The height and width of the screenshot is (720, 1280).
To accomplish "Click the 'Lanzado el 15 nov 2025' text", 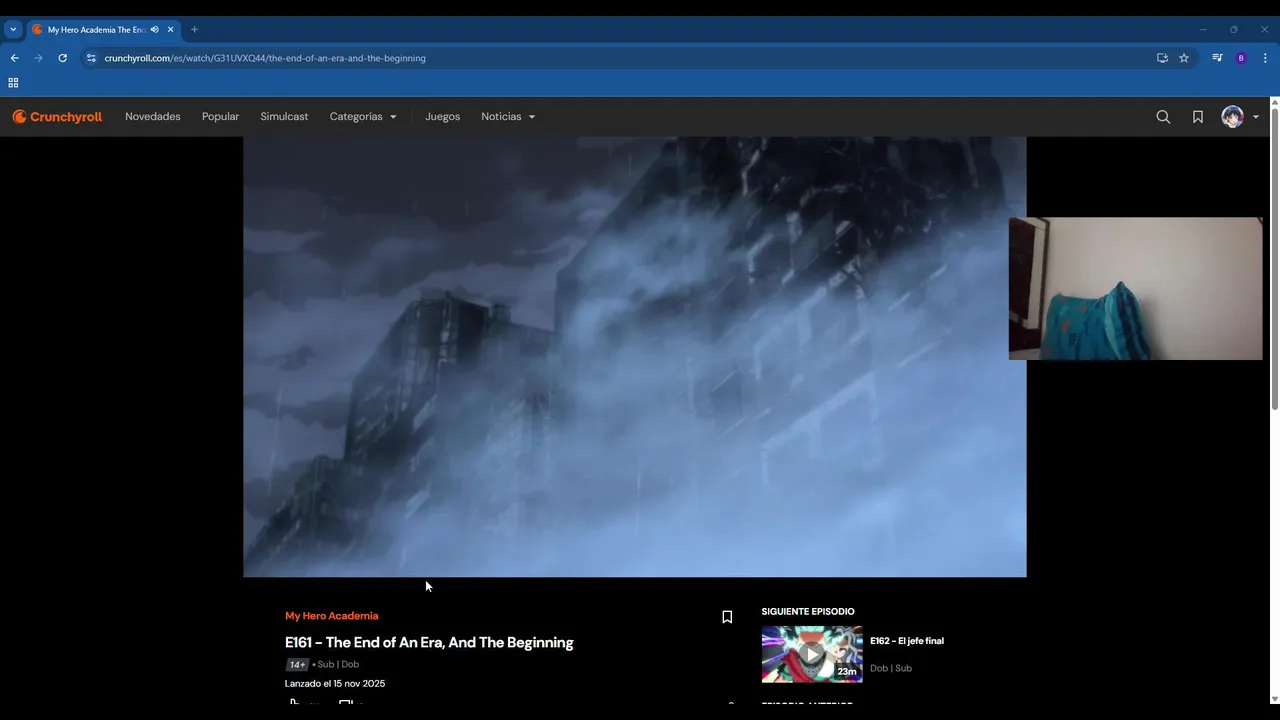I will [335, 684].
